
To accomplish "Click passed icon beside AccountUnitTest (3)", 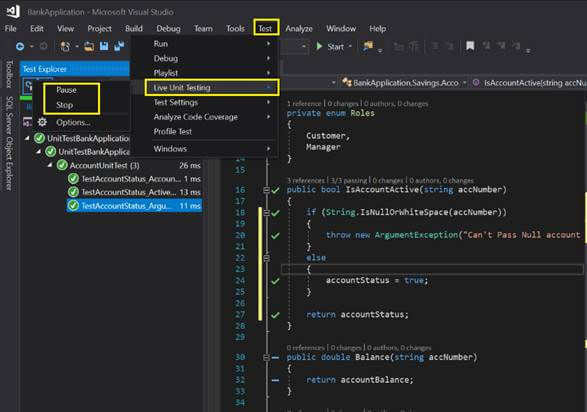I will (62, 165).
